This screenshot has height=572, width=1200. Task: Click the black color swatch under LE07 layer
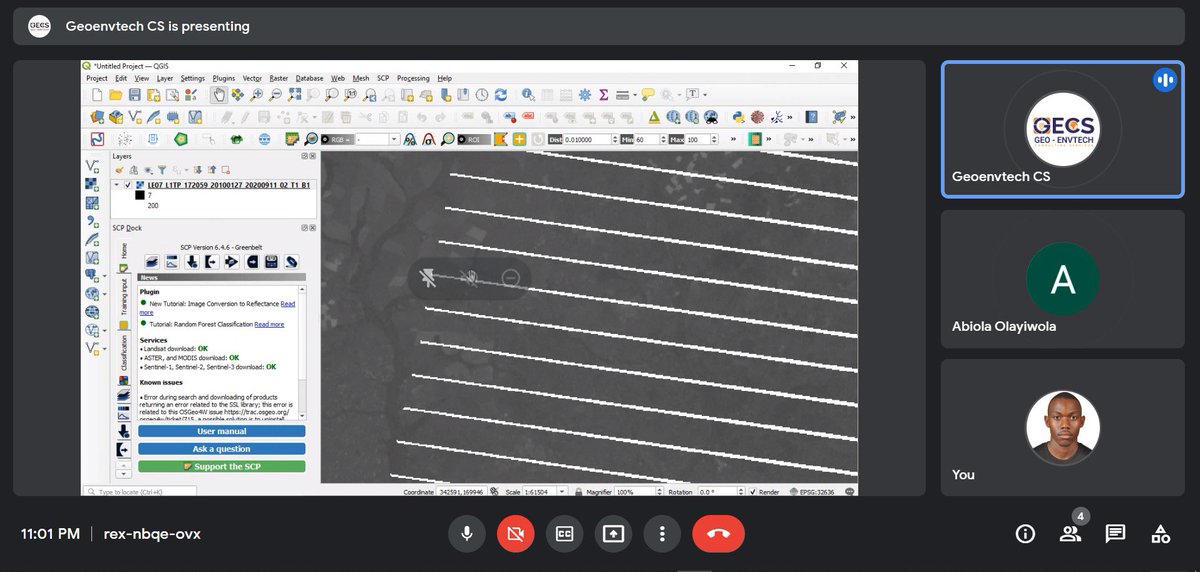(140, 195)
